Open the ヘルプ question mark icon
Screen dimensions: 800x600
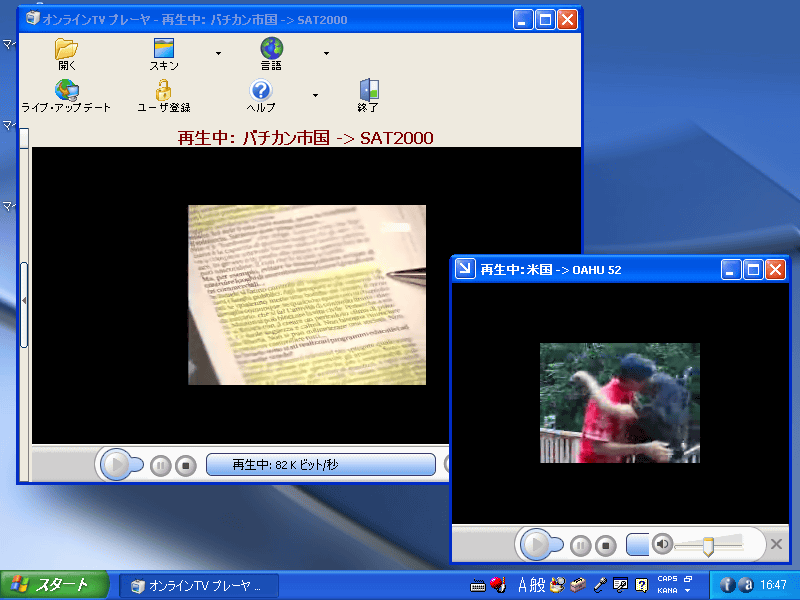point(261,90)
